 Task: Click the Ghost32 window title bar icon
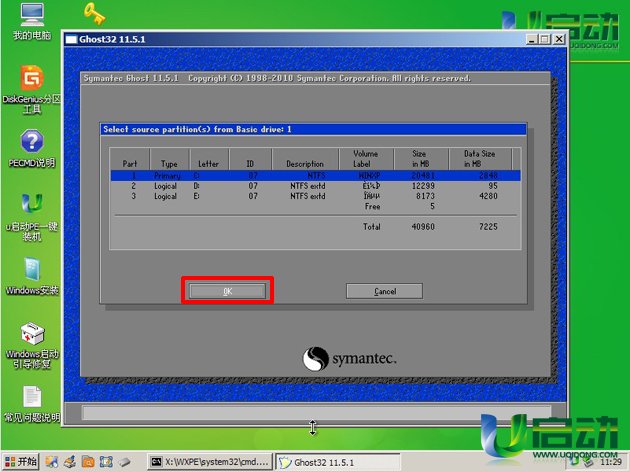click(71, 39)
